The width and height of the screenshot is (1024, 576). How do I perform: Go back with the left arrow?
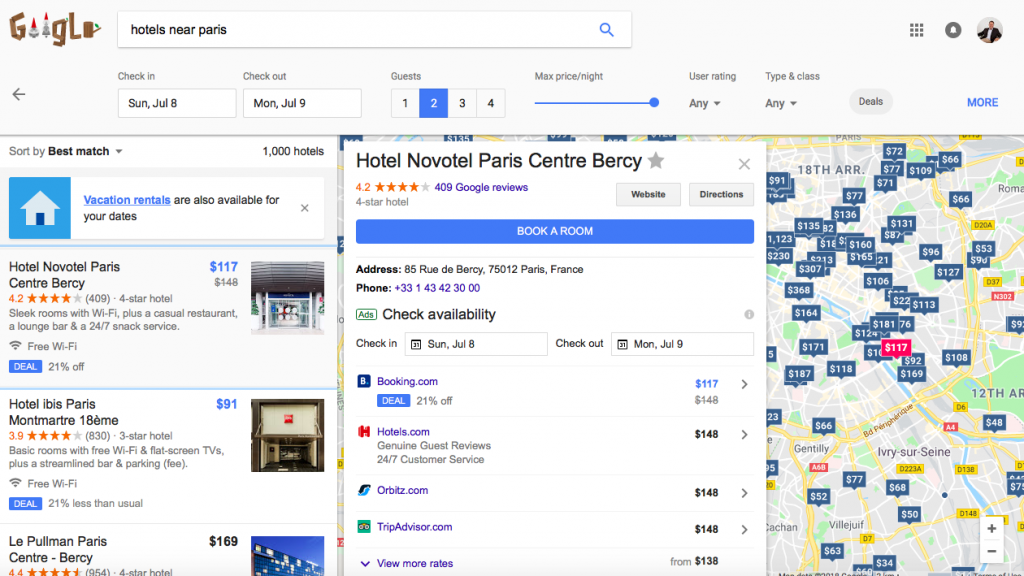click(x=19, y=94)
